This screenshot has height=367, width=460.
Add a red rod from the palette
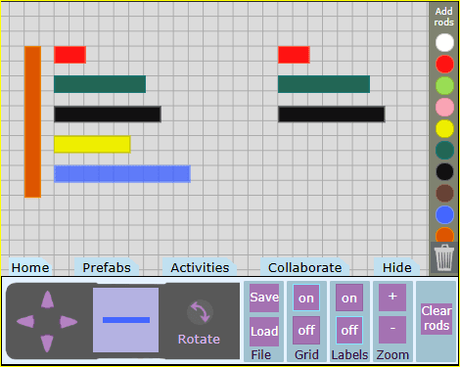click(444, 64)
